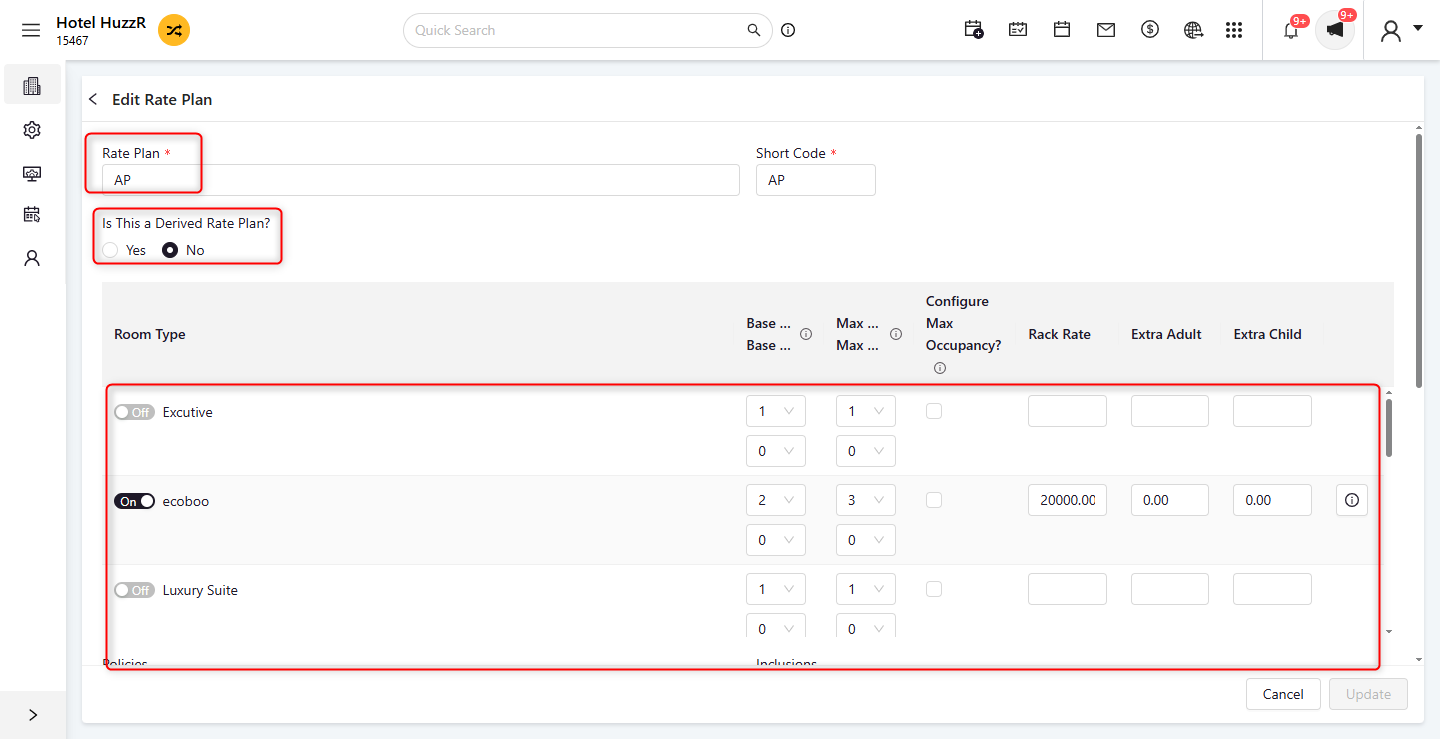The width and height of the screenshot is (1440, 739).
Task: Go back from Edit Rate Plan
Action: [93, 99]
